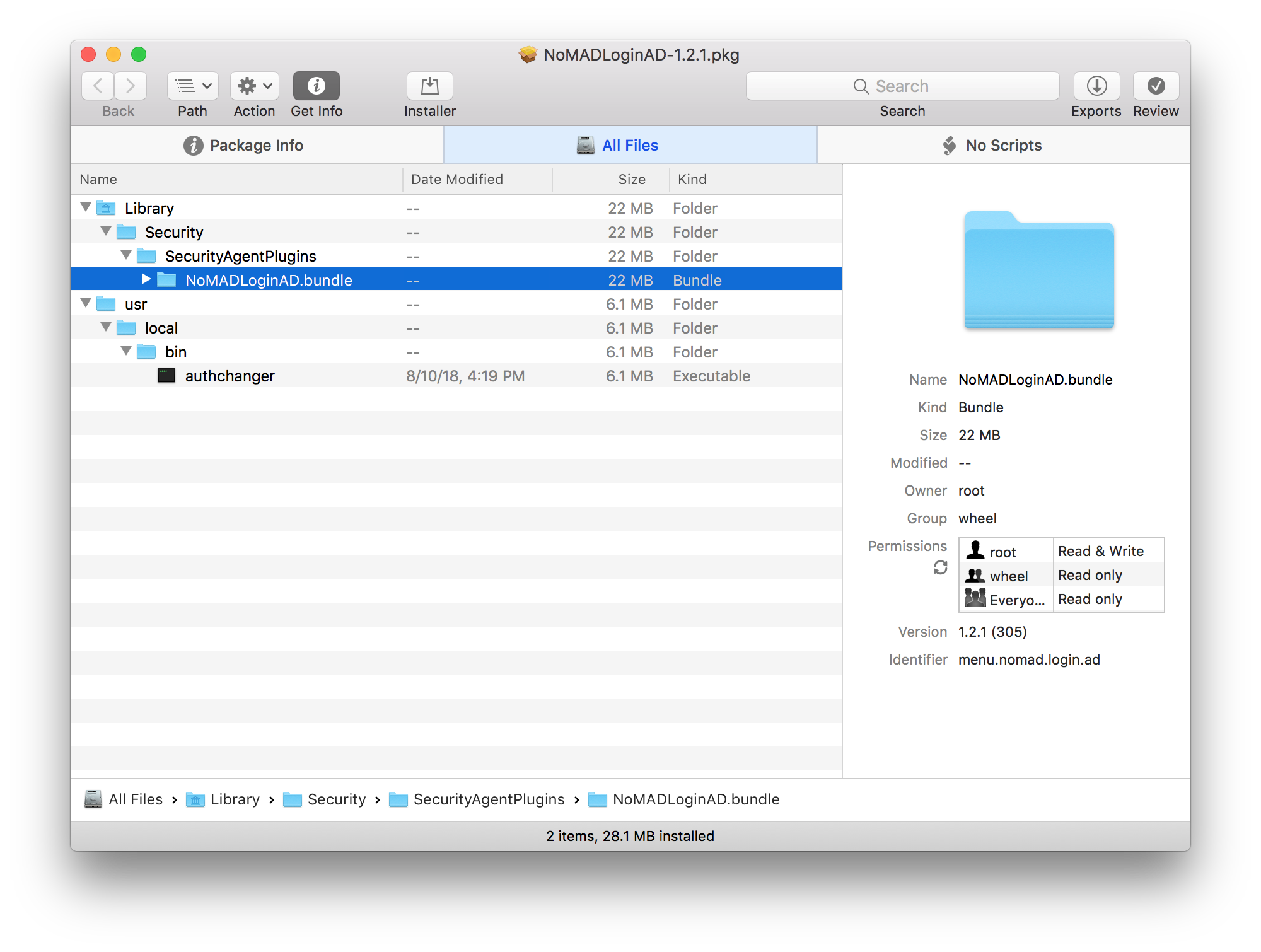Collapse the local folder triangle
This screenshot has height=952, width=1261.
tap(106, 327)
